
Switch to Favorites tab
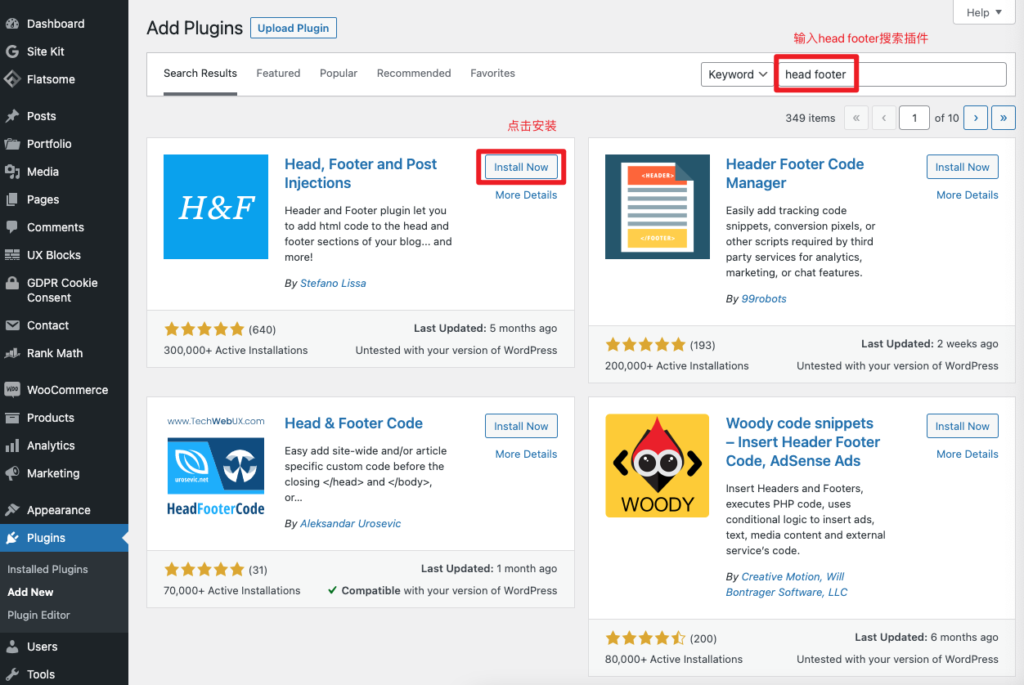(492, 73)
